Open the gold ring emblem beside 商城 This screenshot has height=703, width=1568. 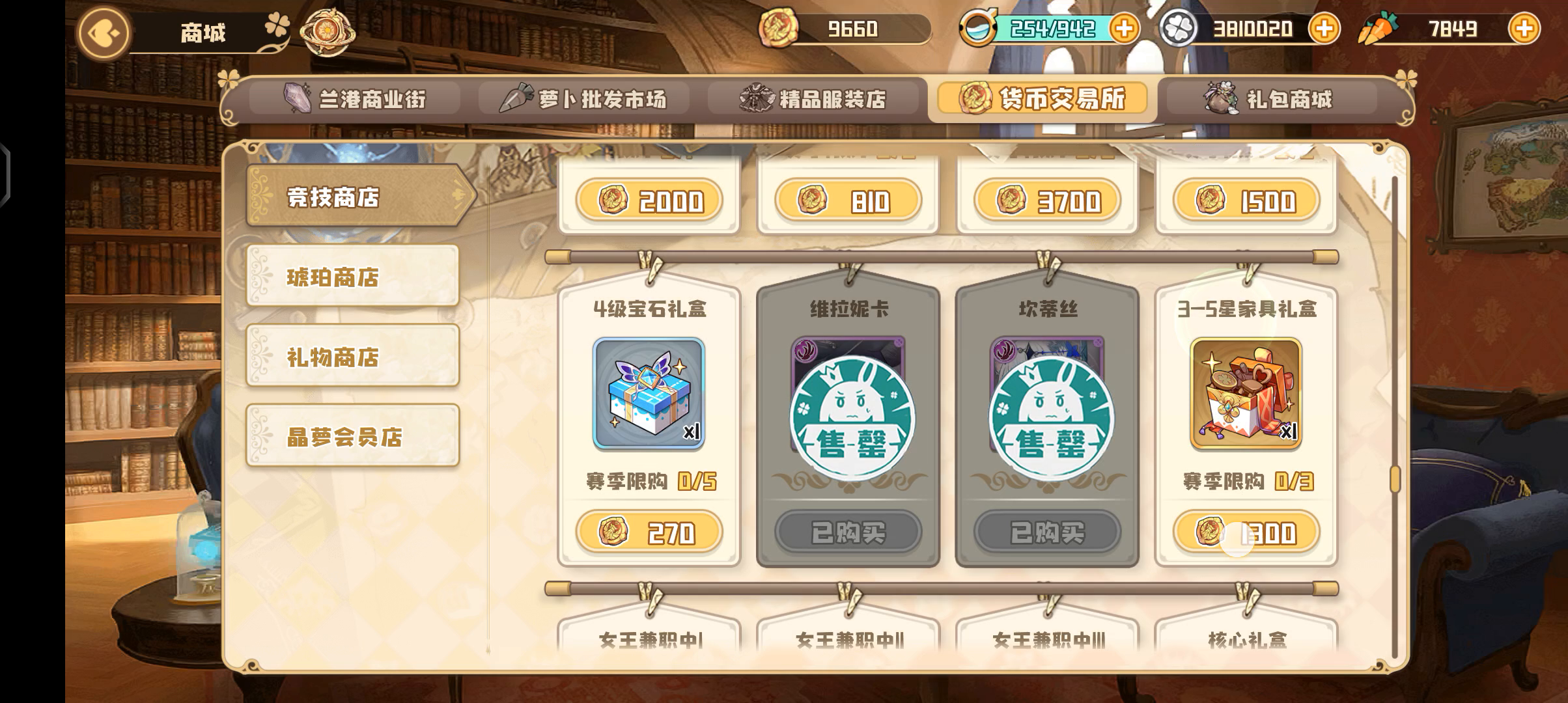328,32
